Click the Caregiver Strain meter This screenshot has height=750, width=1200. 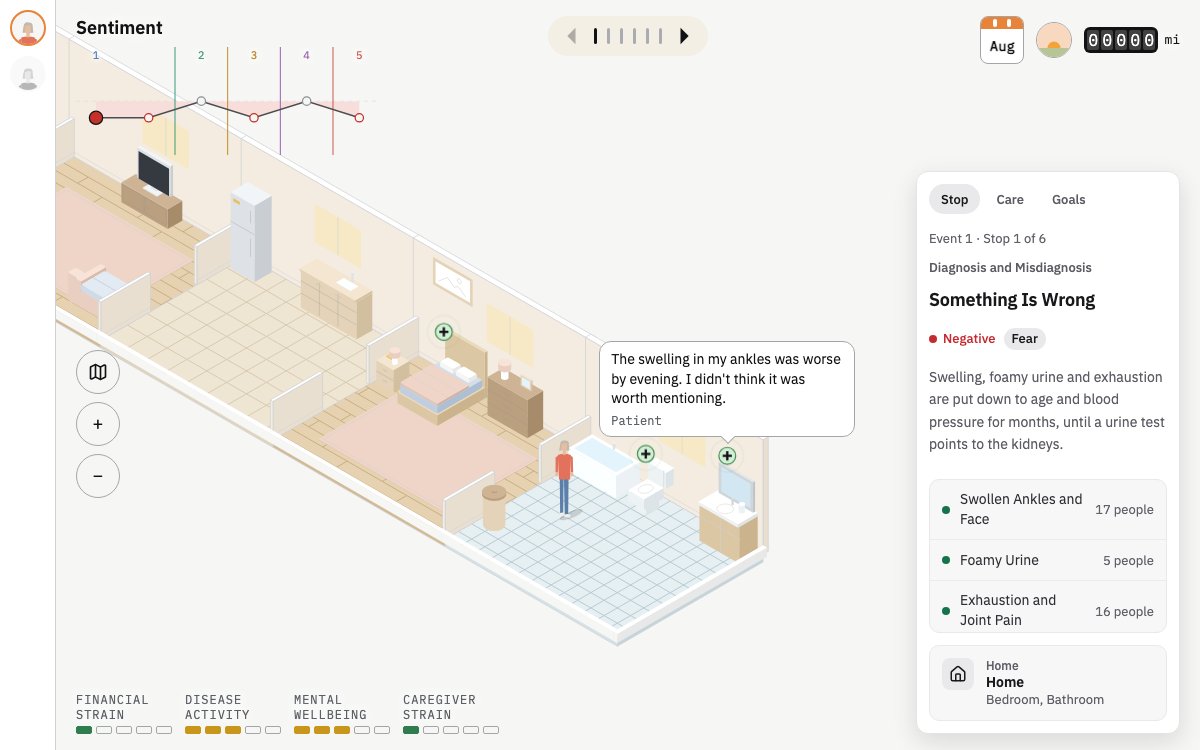pos(451,715)
